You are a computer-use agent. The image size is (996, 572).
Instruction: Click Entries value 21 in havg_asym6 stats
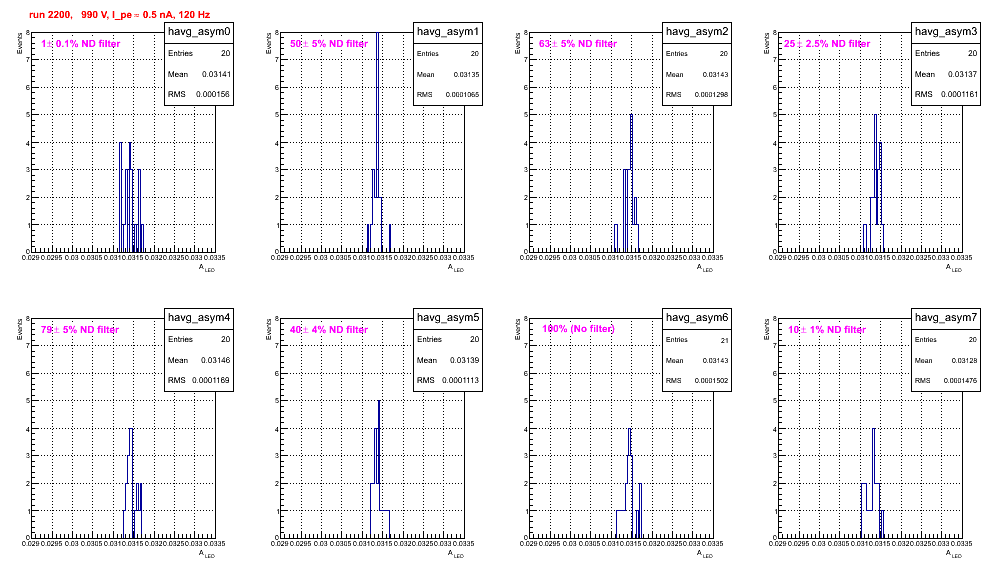[725, 341]
